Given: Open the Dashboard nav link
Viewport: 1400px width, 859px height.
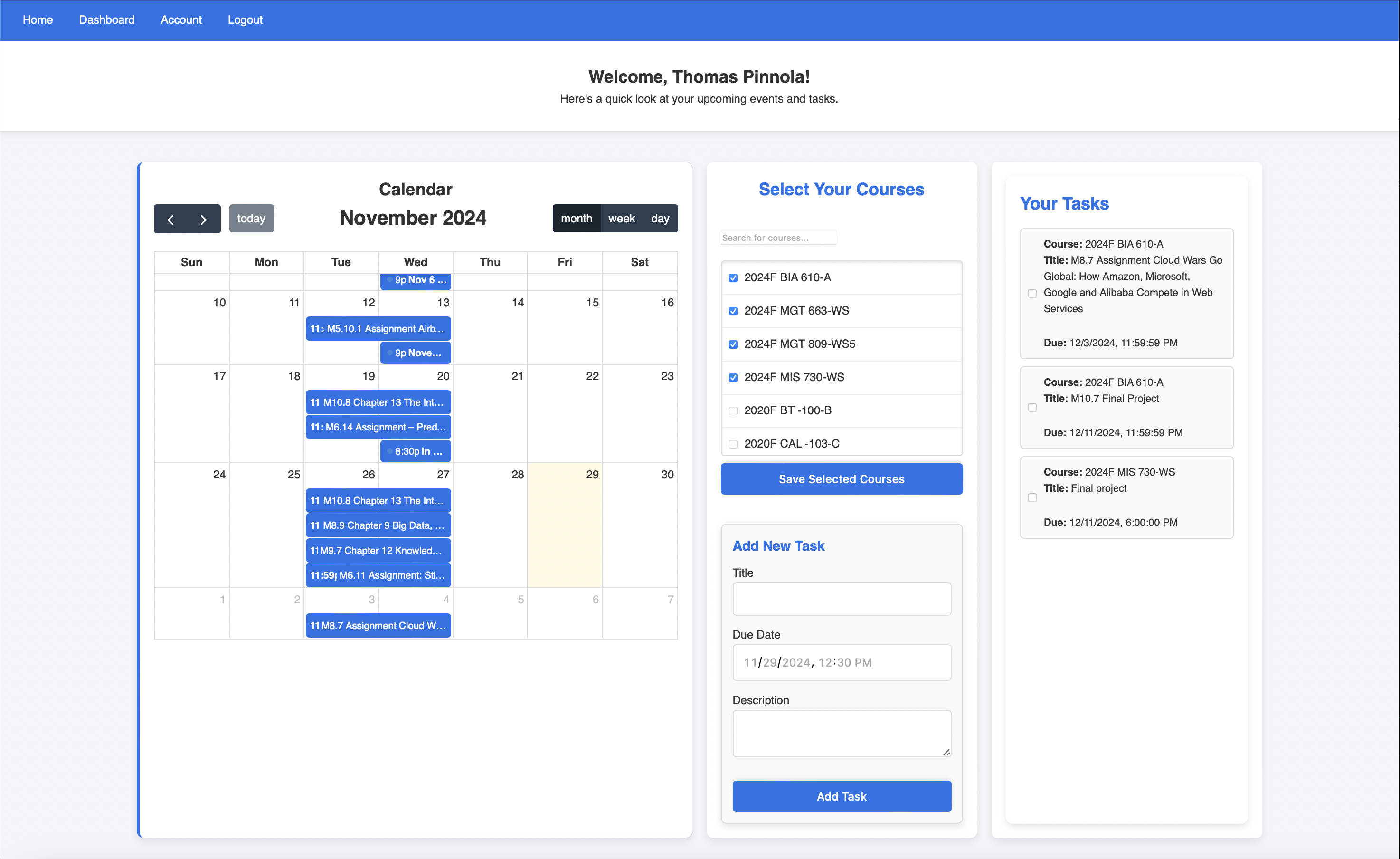Looking at the screenshot, I should click(106, 20).
